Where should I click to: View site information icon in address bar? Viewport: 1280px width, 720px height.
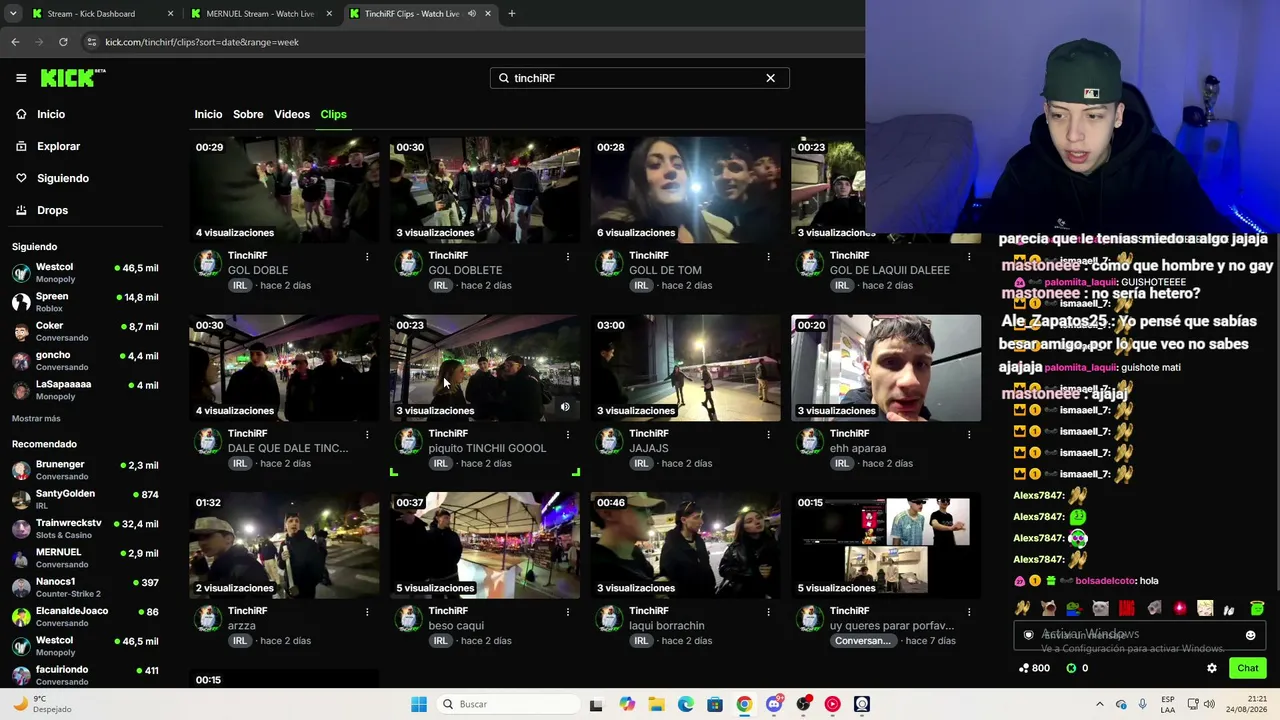click(x=92, y=42)
